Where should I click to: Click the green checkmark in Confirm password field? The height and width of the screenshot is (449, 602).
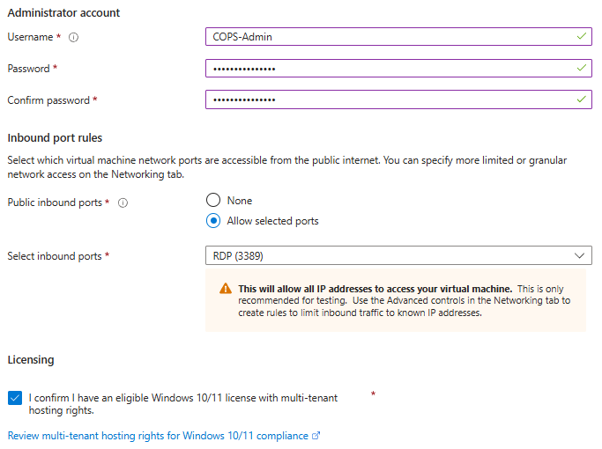[x=581, y=99]
